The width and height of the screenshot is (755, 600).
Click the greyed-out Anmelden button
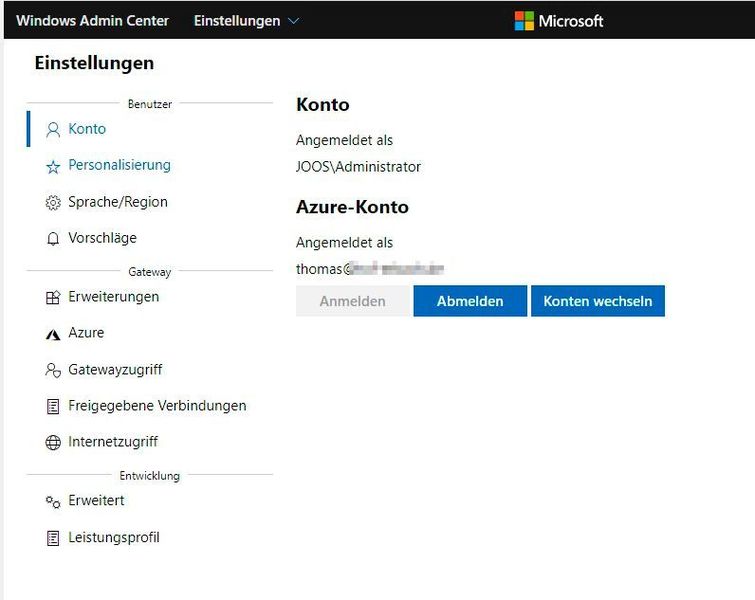click(352, 301)
